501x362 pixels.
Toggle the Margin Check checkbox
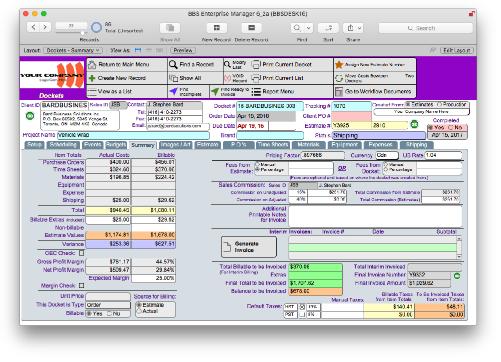click(81, 286)
